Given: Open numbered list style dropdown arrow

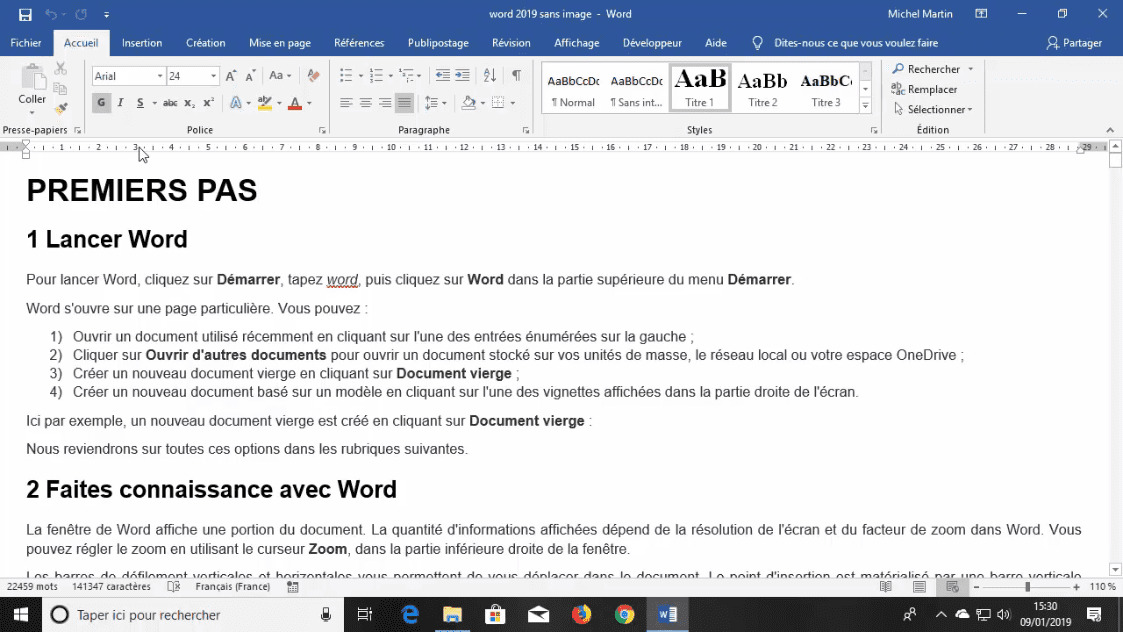Looking at the screenshot, I should tap(390, 76).
